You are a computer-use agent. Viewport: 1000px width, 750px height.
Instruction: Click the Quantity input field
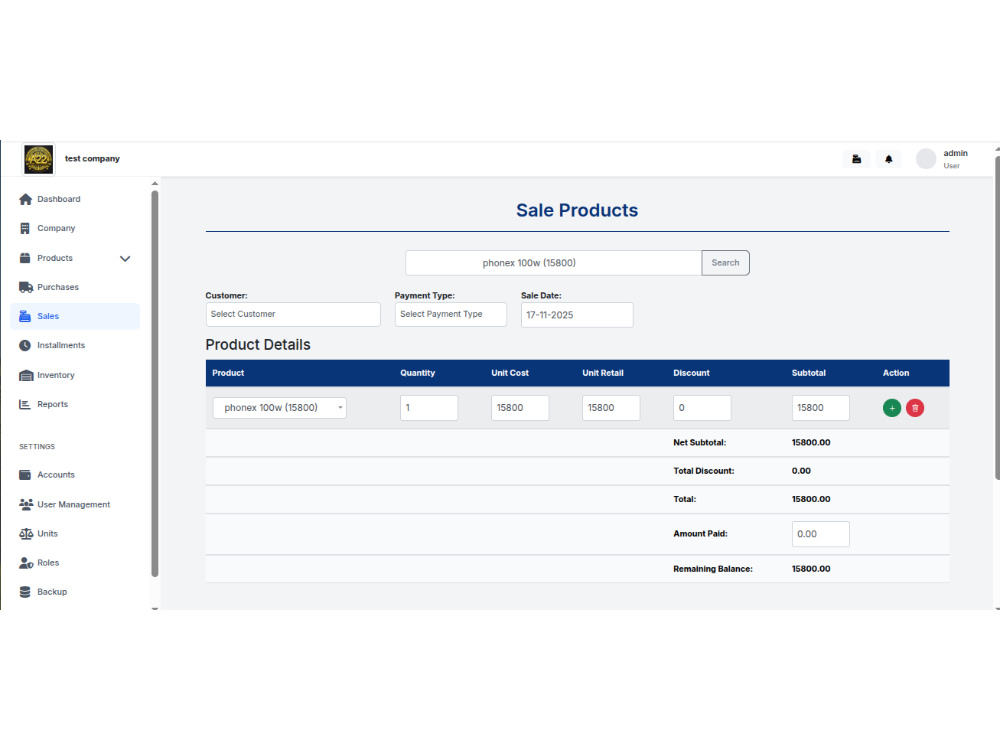tap(429, 408)
